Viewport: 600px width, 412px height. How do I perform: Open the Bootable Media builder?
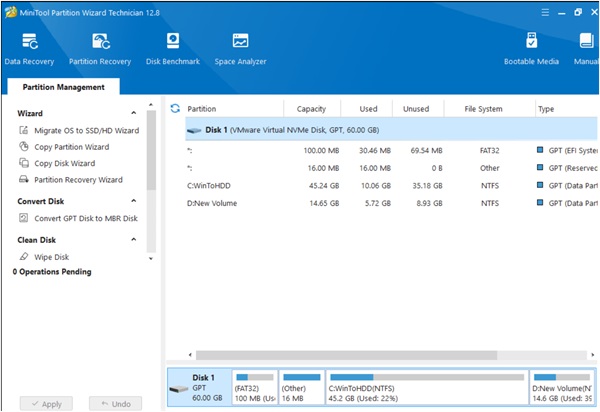(x=531, y=49)
